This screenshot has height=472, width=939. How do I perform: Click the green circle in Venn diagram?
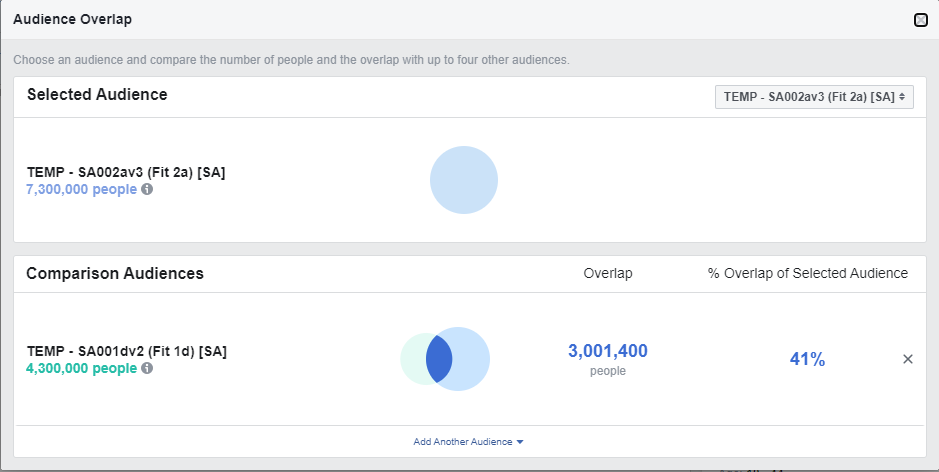(411, 359)
